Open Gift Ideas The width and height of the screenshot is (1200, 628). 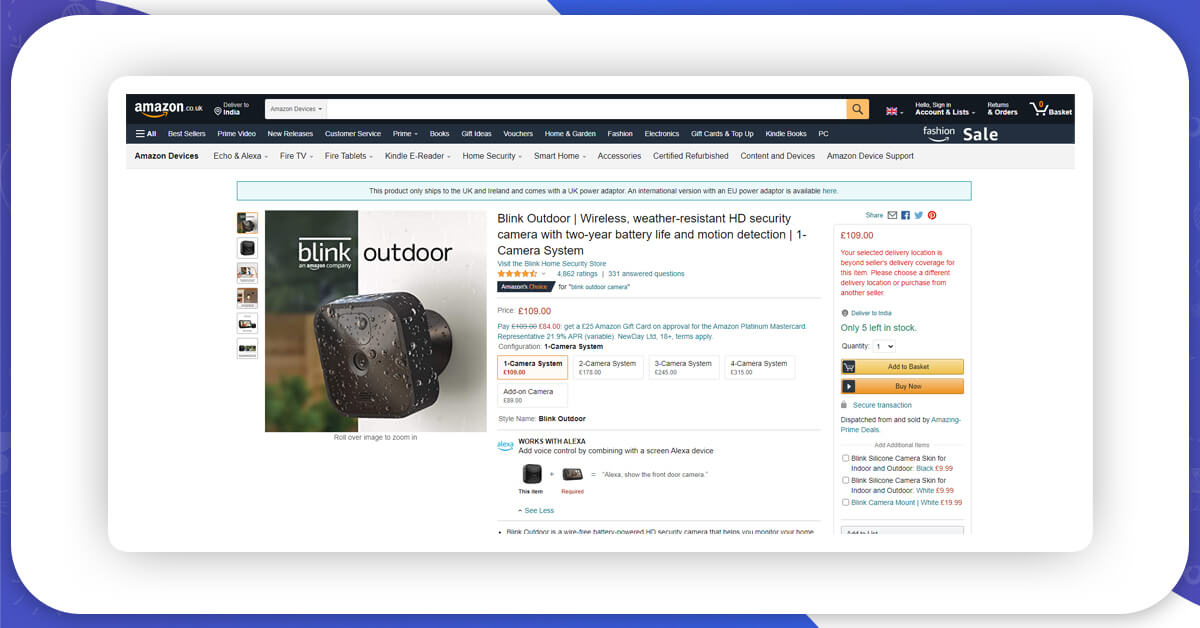click(x=476, y=133)
